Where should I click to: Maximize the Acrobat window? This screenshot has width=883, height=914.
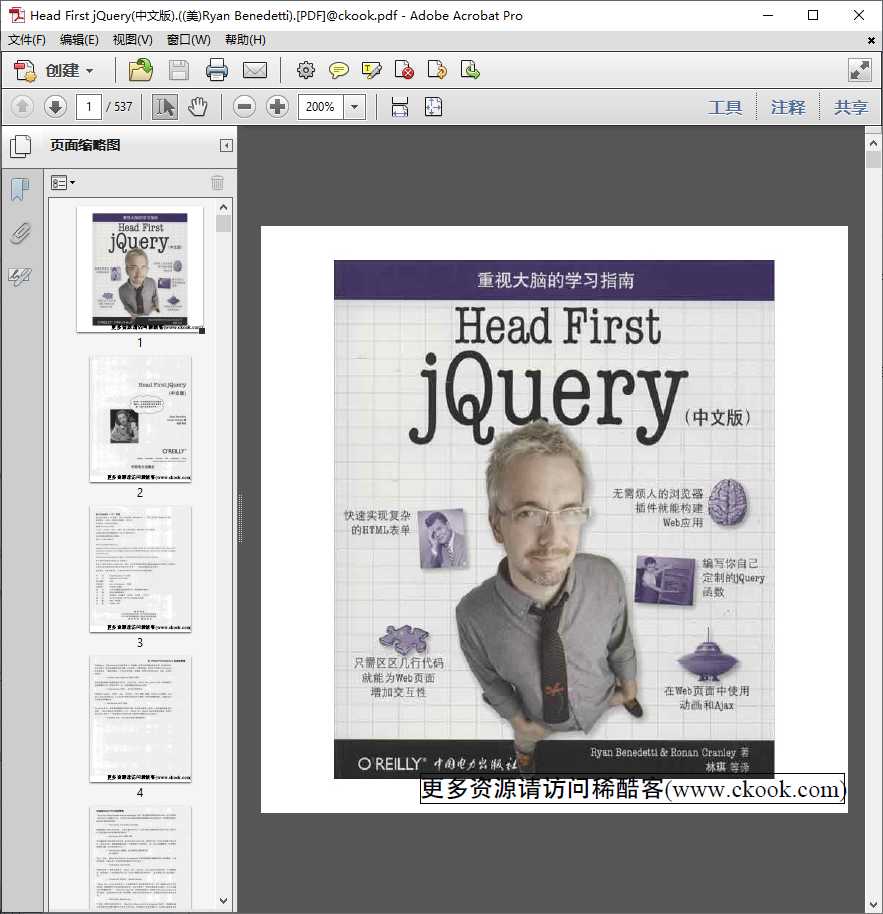pyautogui.click(x=813, y=15)
